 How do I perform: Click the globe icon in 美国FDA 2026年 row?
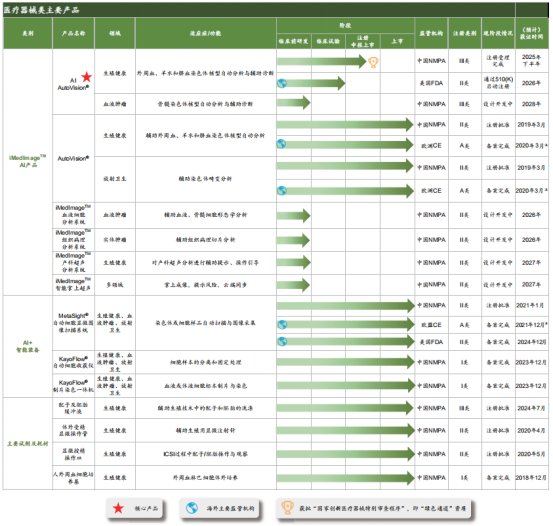[282, 83]
